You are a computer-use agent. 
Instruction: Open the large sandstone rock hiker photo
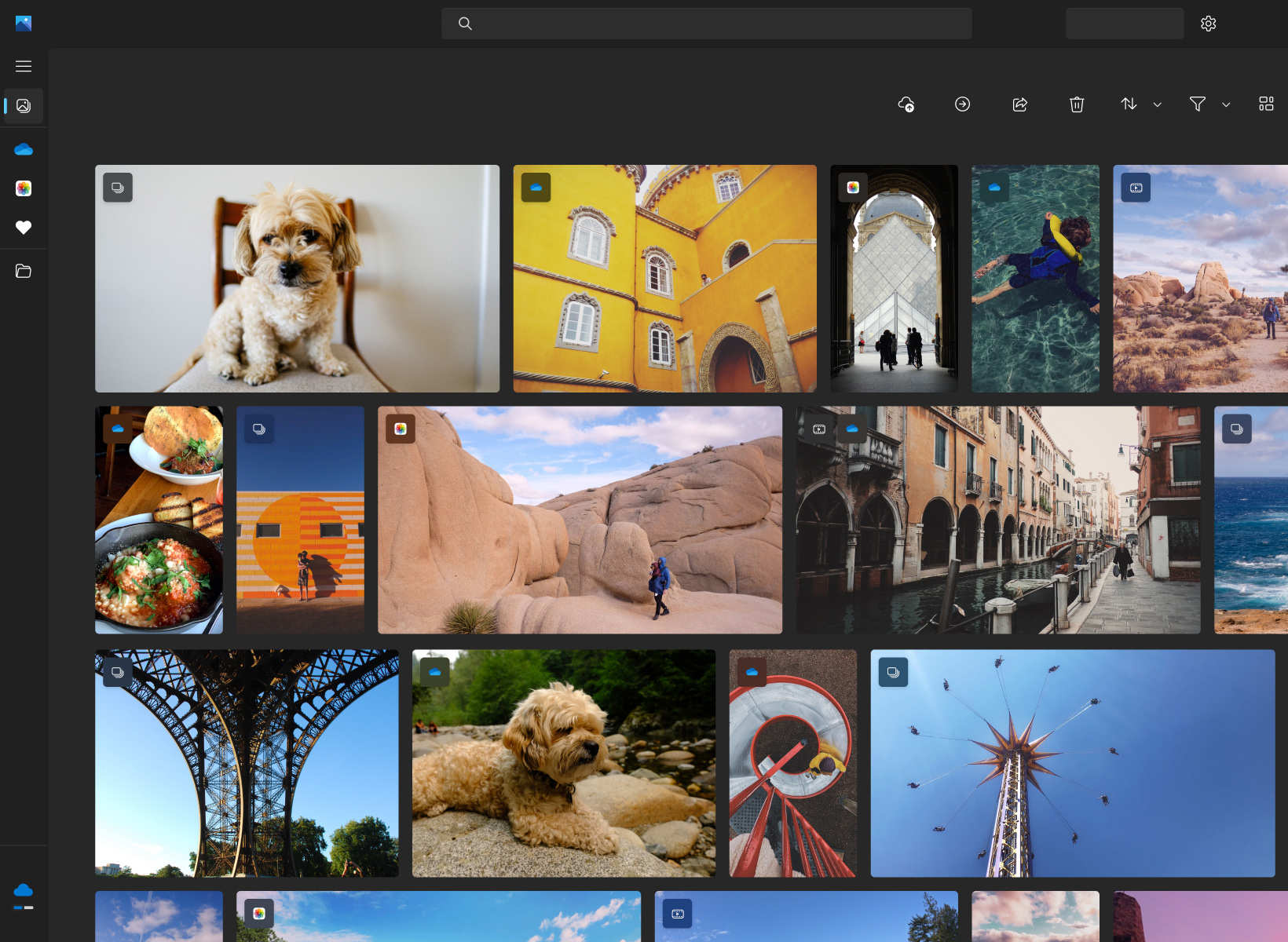(580, 520)
